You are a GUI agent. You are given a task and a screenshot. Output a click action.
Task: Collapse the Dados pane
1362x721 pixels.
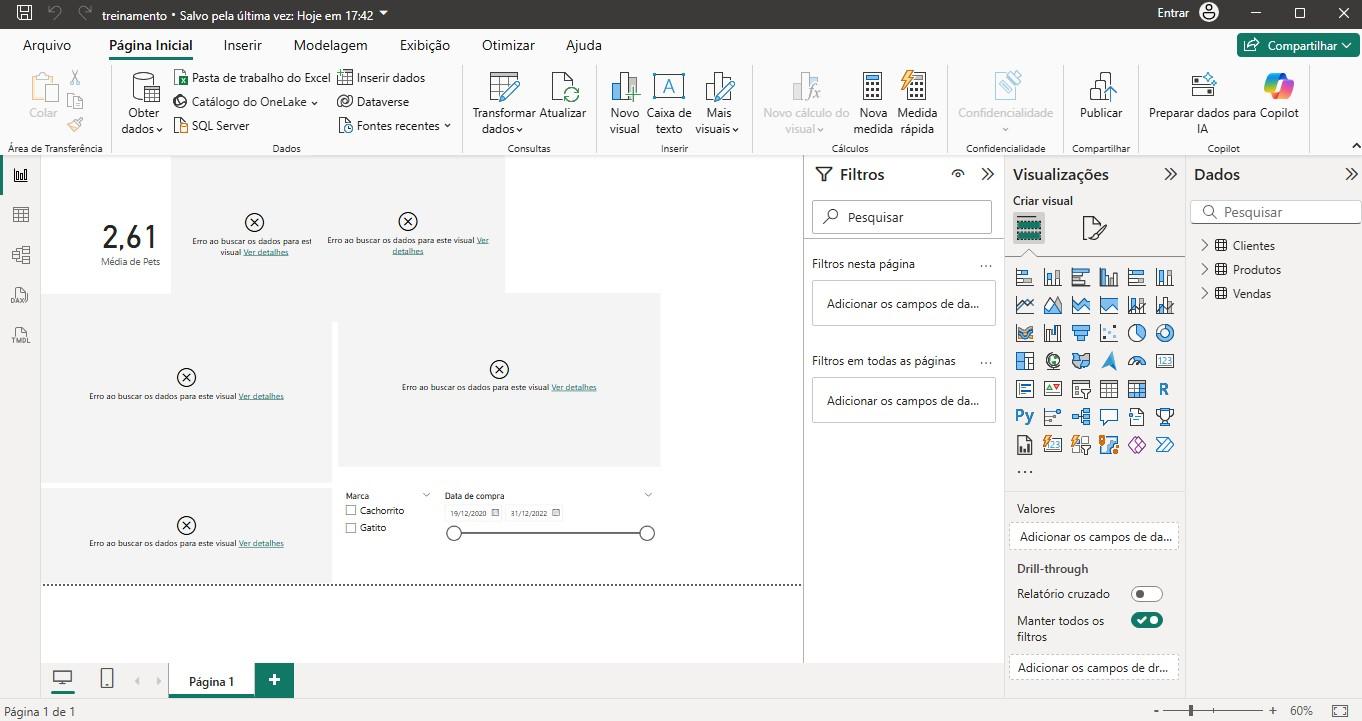(1352, 174)
